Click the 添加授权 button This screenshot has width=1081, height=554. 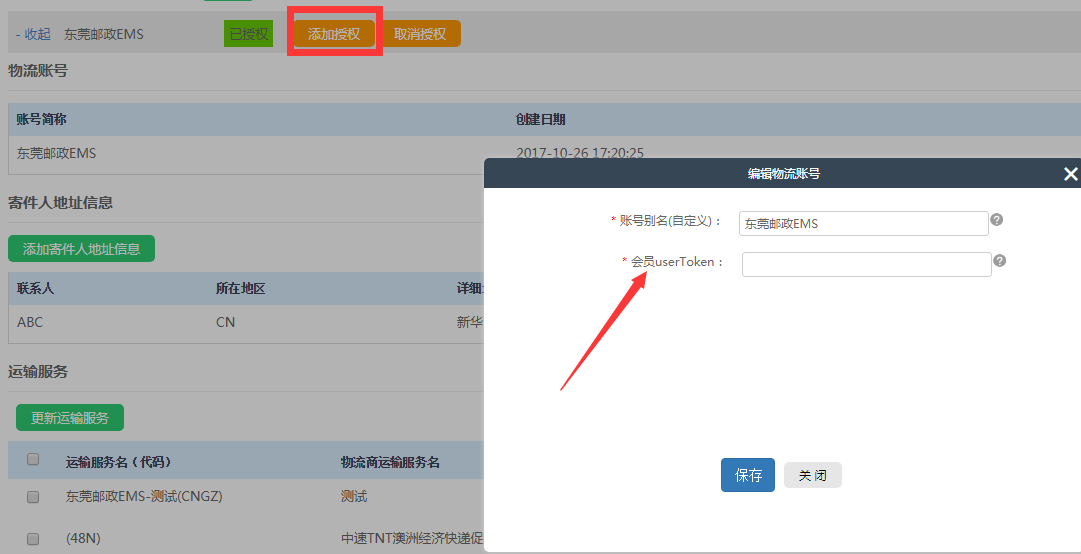[x=334, y=34]
